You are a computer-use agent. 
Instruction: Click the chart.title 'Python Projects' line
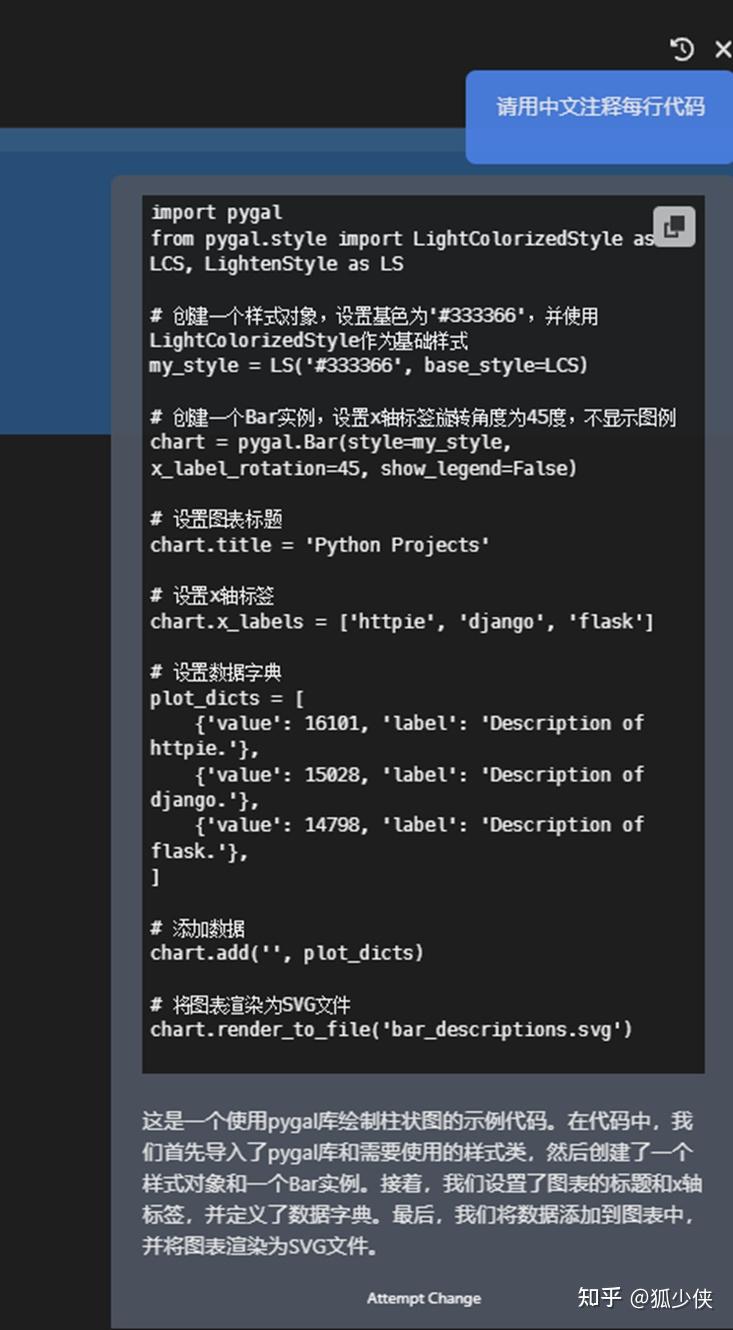(320, 545)
